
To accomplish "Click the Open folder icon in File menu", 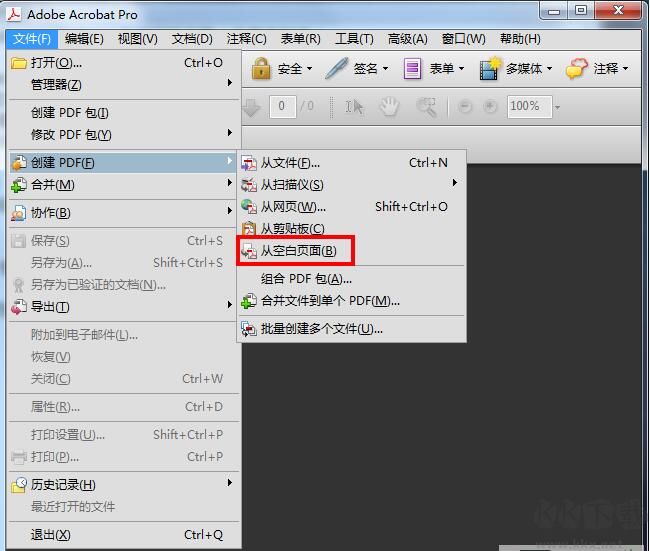I will pyautogui.click(x=19, y=63).
